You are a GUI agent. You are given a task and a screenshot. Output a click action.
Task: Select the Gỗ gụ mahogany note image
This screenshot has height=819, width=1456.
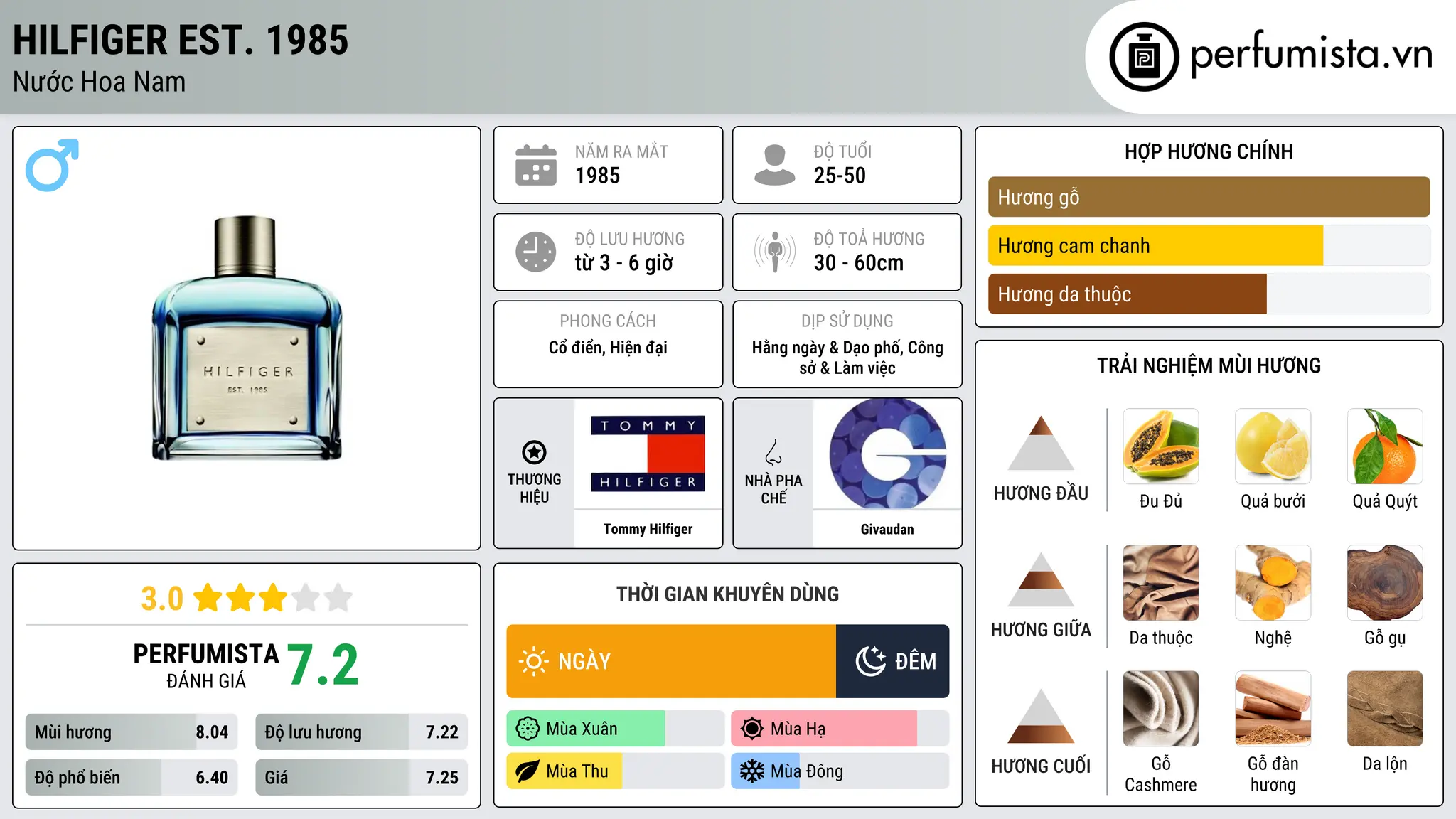(x=1385, y=583)
